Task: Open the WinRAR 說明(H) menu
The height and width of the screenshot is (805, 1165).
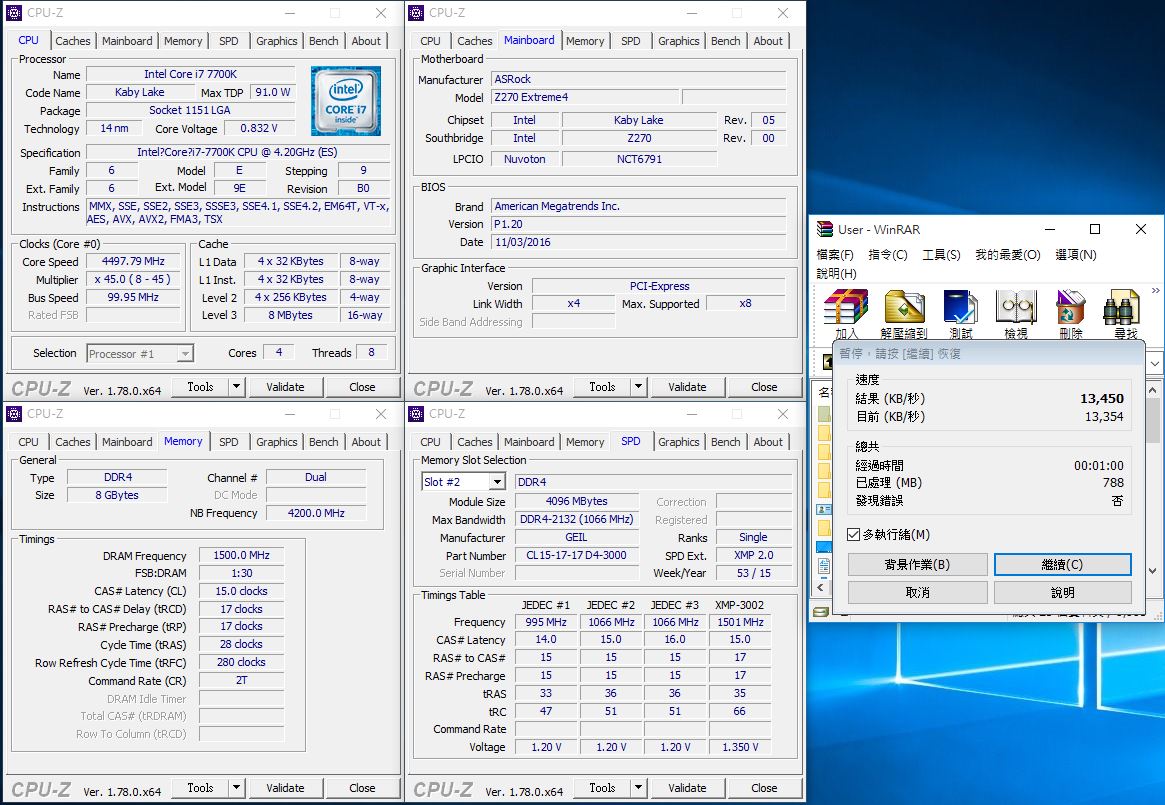Action: [837, 274]
